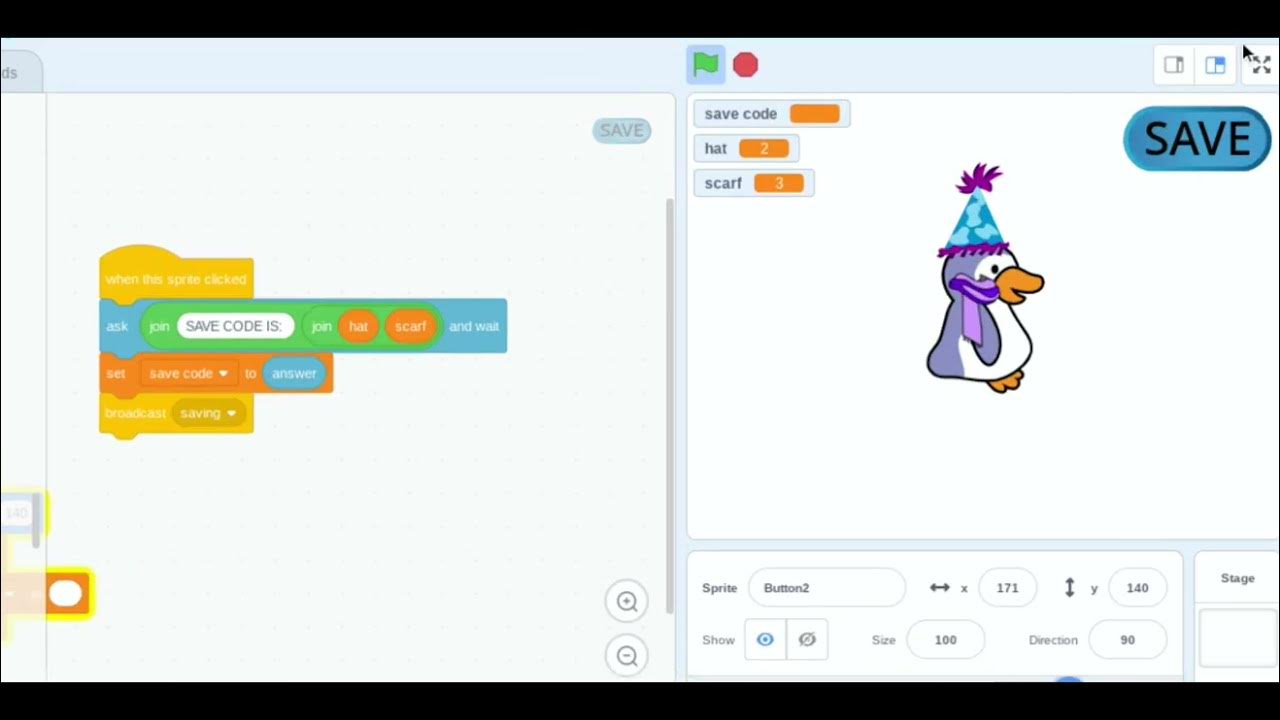
Task: Click the 'answer' reporter block
Action: [x=294, y=373]
